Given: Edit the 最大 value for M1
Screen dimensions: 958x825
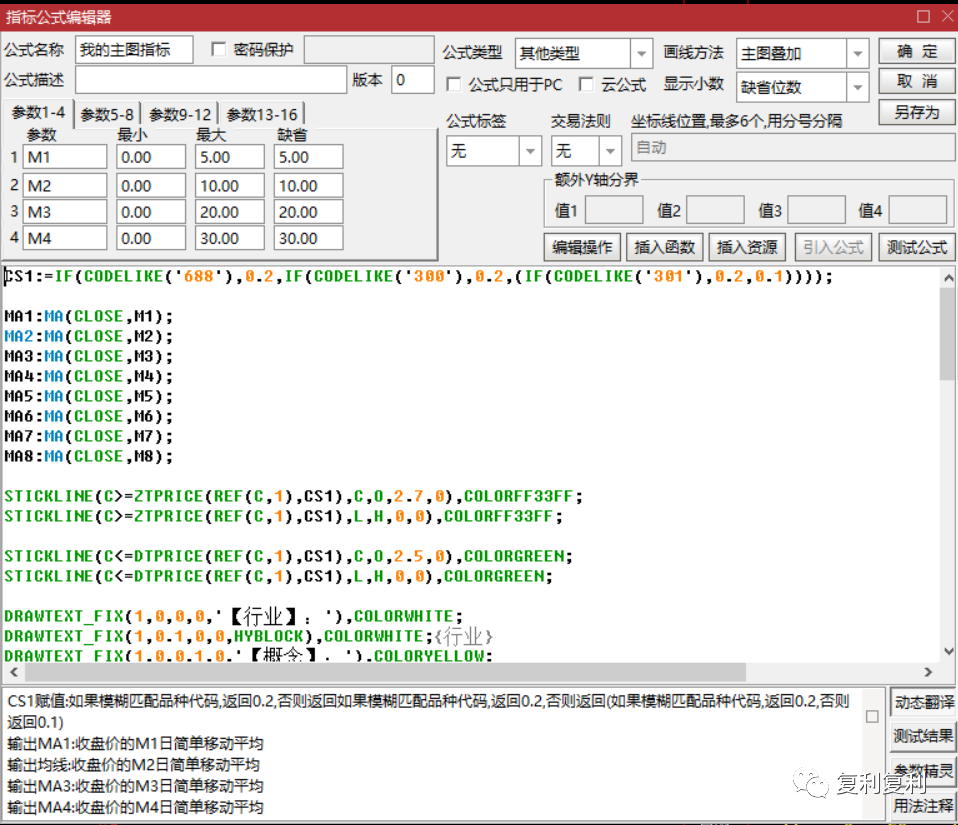Looking at the screenshot, I should pos(230,157).
